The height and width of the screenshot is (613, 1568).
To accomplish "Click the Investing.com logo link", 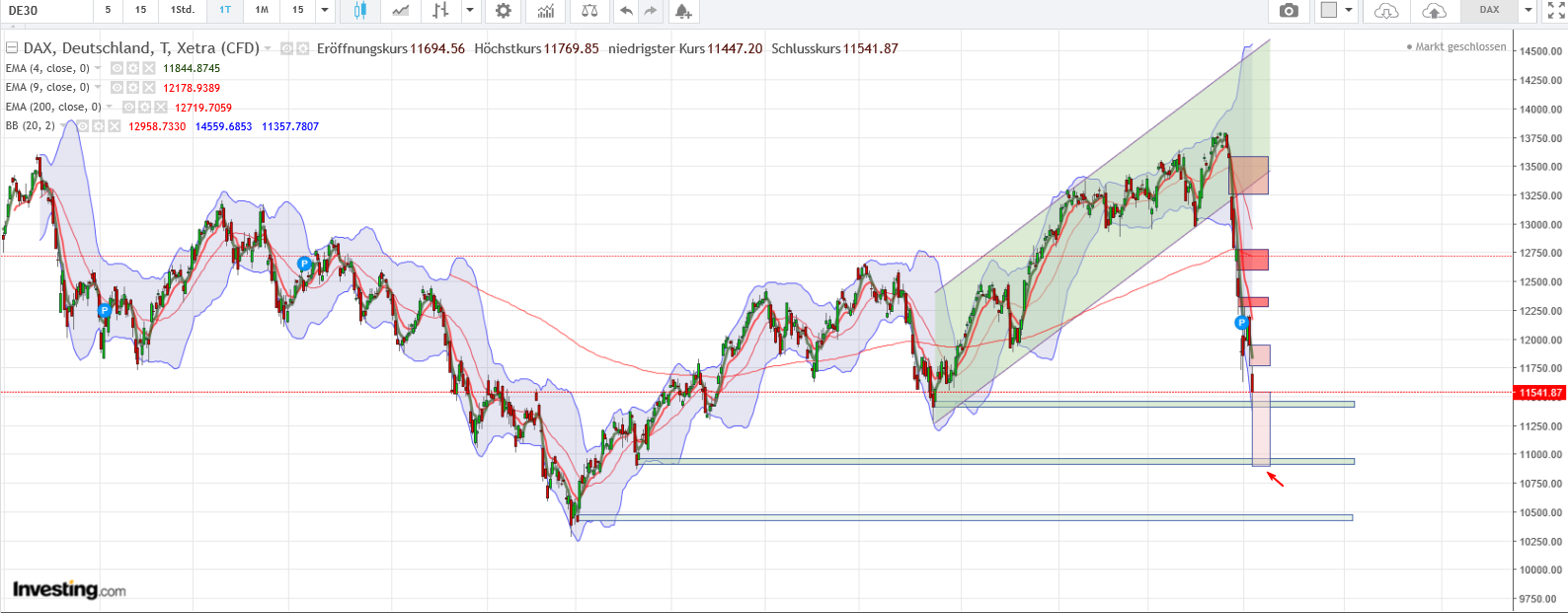I will coord(69,589).
